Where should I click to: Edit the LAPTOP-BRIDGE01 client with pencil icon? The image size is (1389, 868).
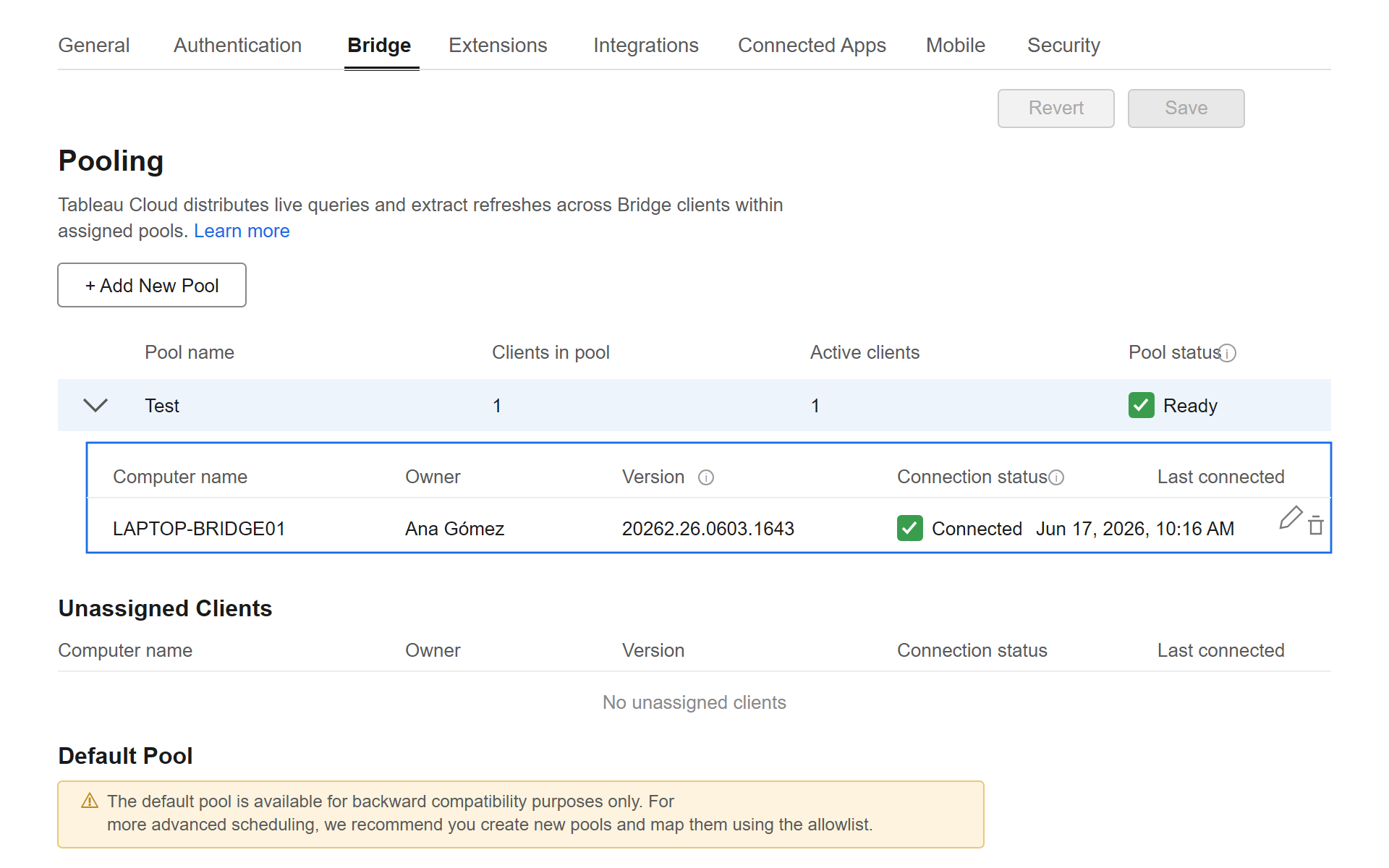(1291, 518)
